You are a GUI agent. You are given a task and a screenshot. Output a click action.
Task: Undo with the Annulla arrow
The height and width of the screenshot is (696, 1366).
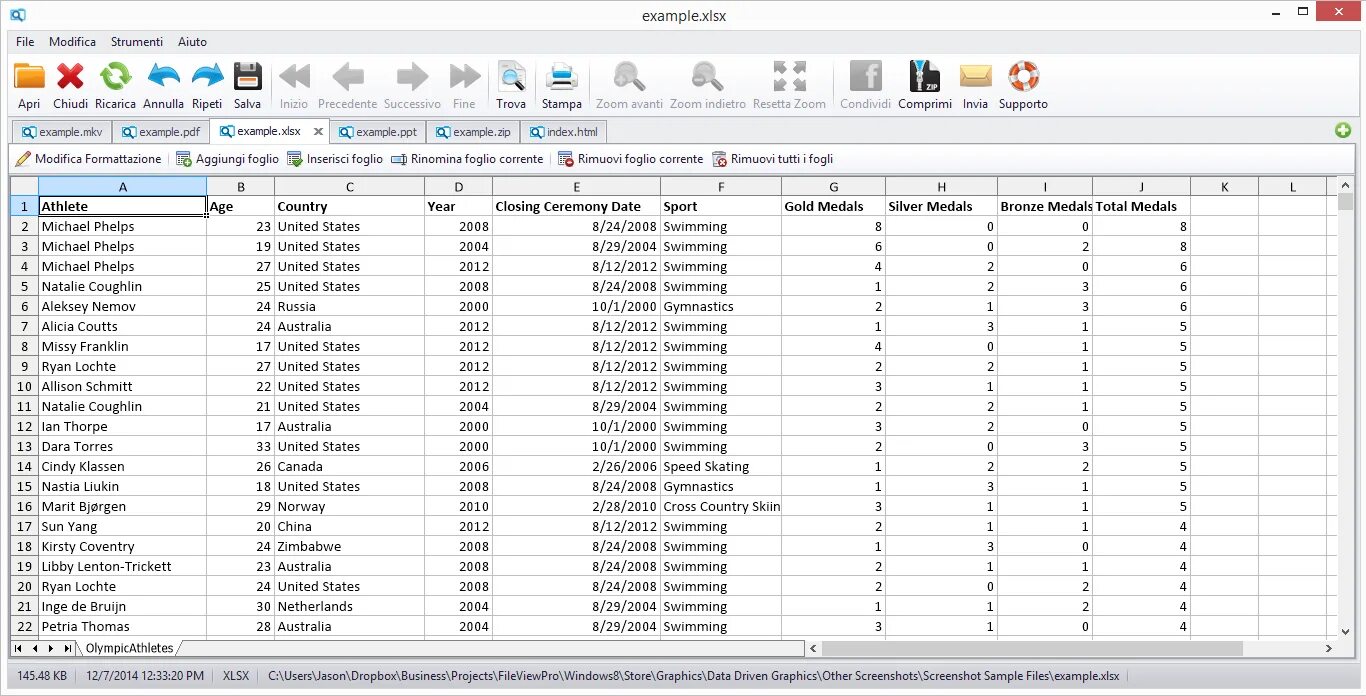point(163,76)
